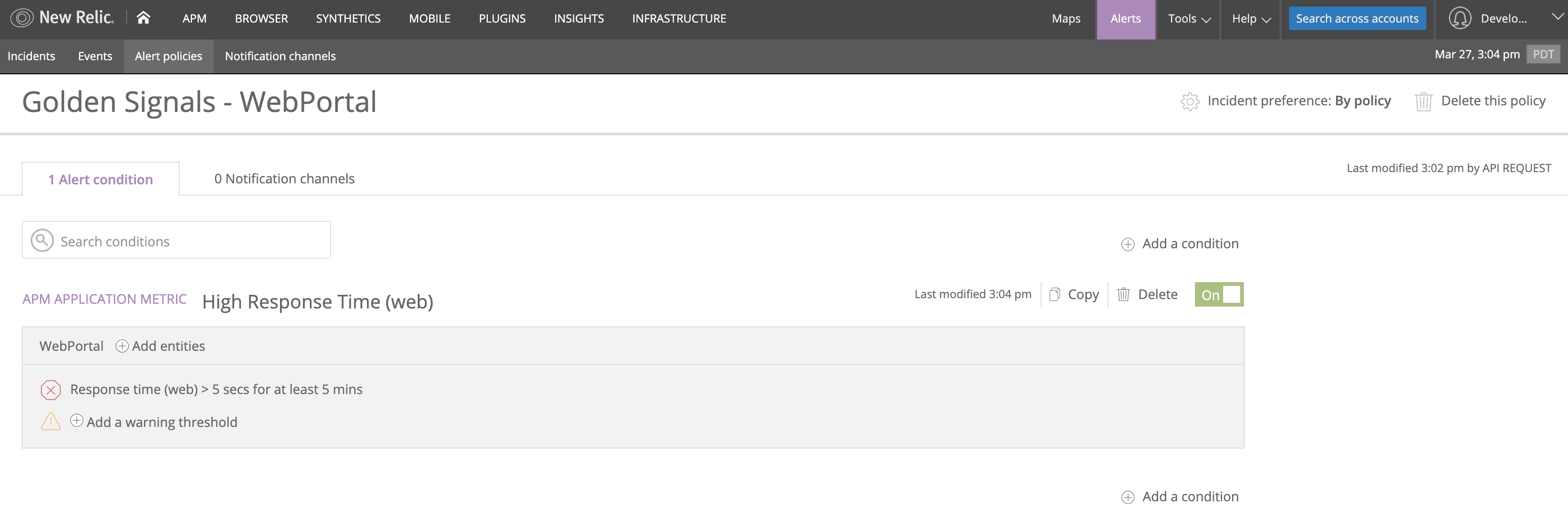This screenshot has height=529, width=1568.
Task: Click the trash icon beside Delete condition
Action: pyautogui.click(x=1123, y=295)
